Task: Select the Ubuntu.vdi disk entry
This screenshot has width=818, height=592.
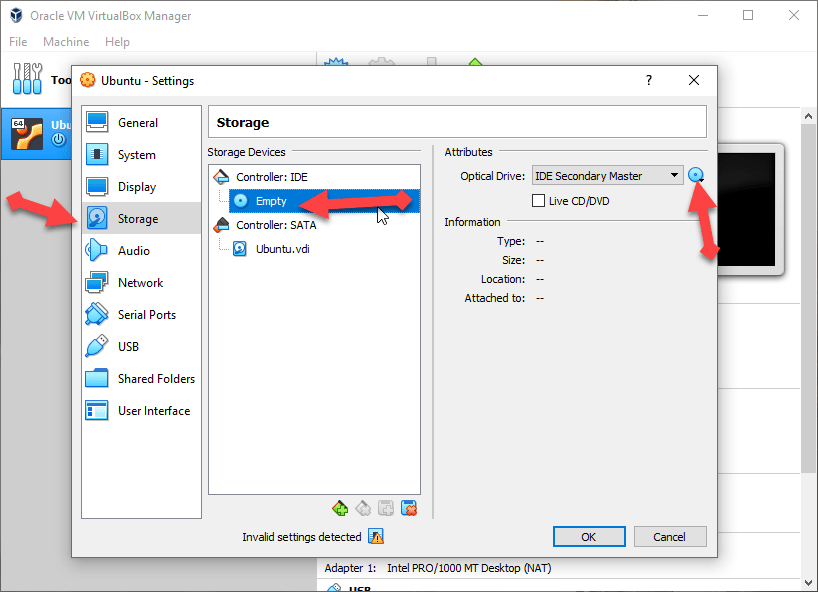Action: [x=282, y=249]
